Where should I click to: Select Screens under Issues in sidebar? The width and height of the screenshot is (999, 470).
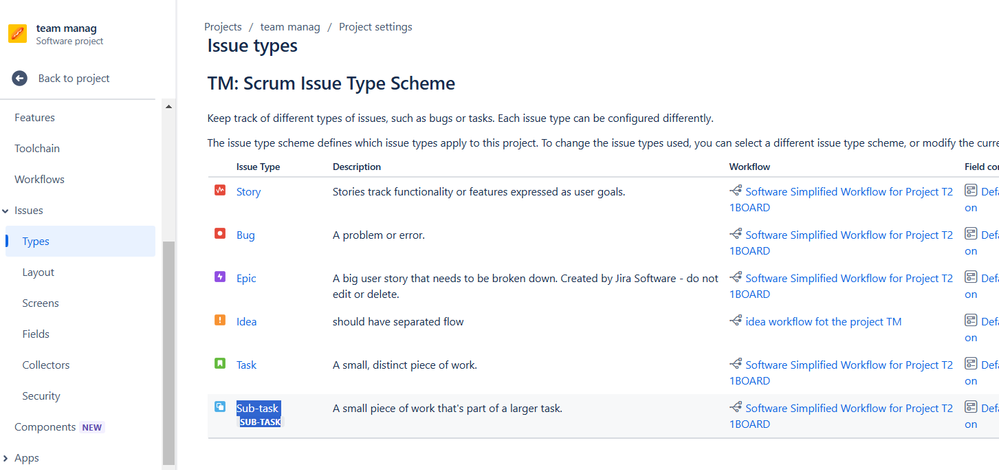pos(40,303)
